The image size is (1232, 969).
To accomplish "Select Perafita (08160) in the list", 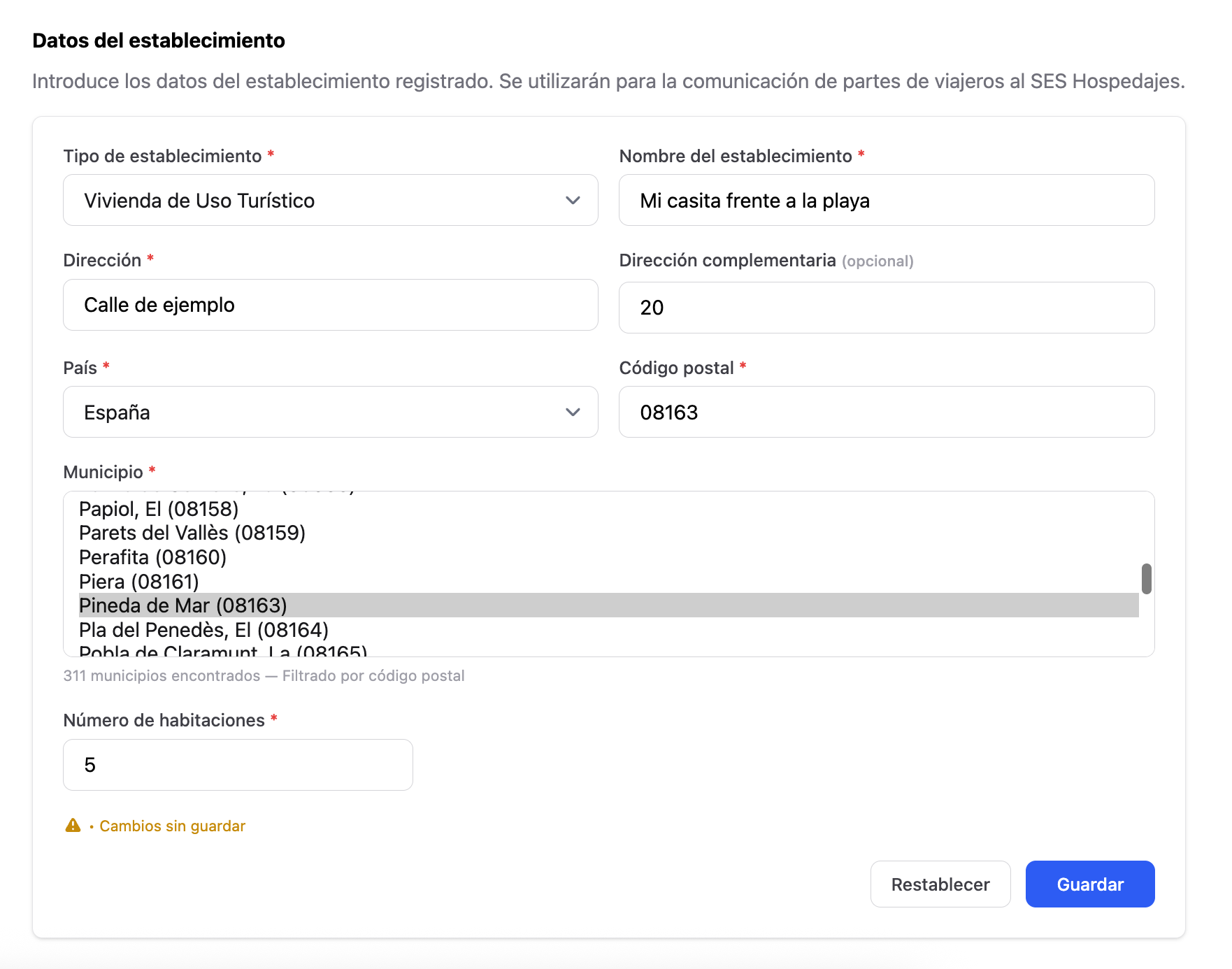I will click(608, 557).
